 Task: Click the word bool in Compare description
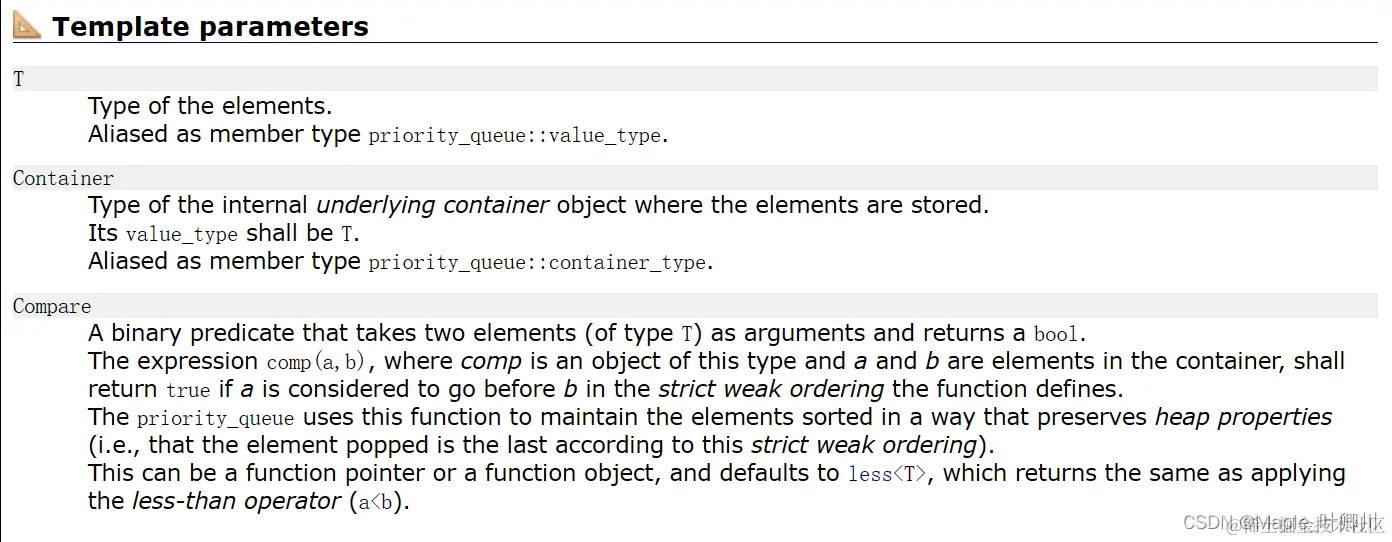pyautogui.click(x=1056, y=335)
